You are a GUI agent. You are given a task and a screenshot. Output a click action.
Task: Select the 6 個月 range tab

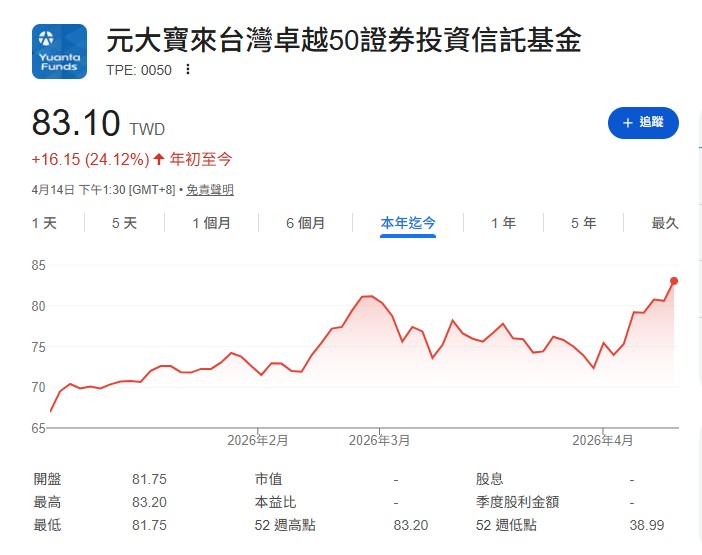pyautogui.click(x=305, y=223)
